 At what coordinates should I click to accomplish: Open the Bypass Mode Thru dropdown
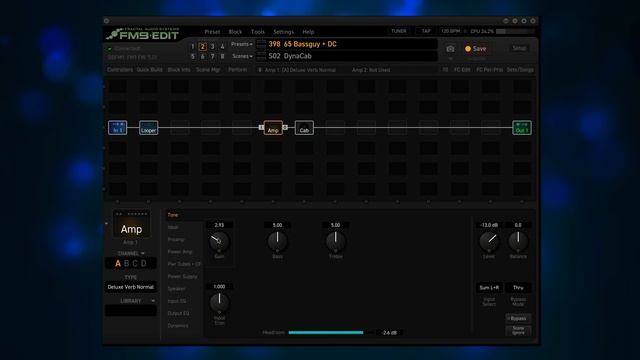click(x=518, y=288)
